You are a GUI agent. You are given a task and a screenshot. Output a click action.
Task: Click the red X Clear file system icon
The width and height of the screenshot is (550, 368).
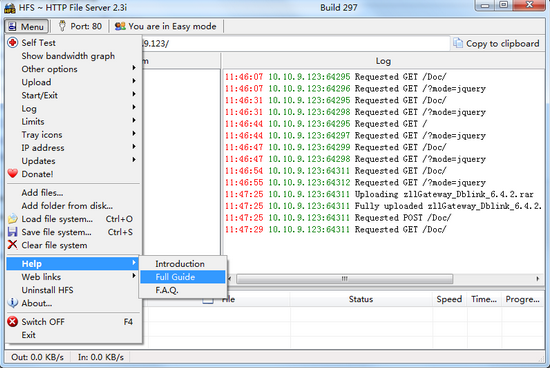[13, 245]
